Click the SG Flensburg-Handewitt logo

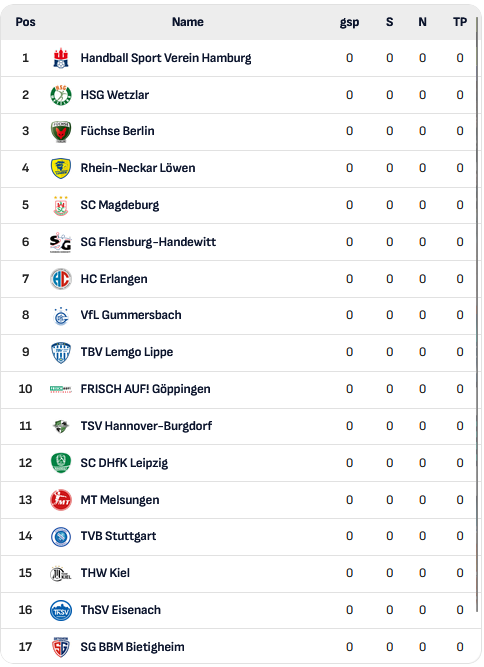(x=61, y=242)
